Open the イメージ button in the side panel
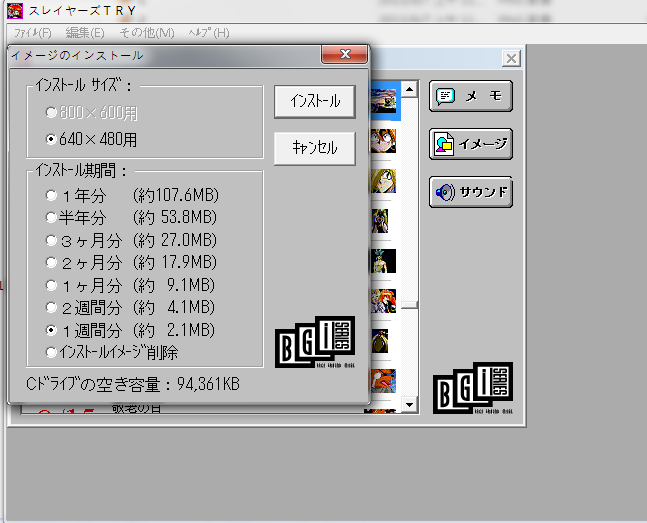 coord(471,144)
